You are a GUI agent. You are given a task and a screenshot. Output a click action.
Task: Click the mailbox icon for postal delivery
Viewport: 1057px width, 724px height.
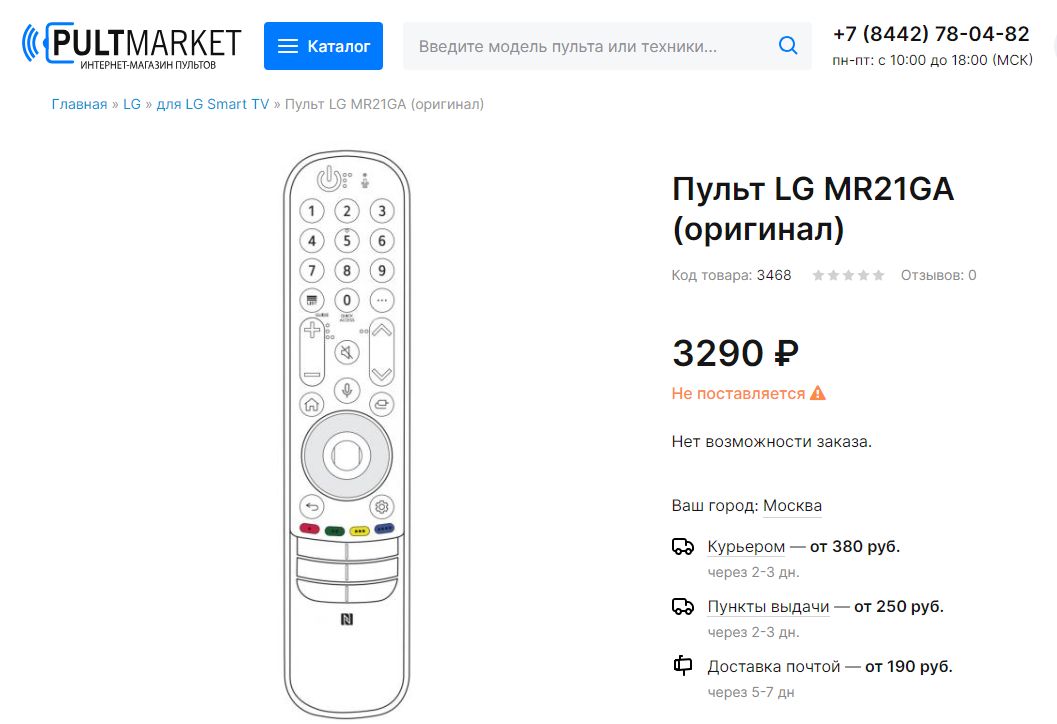(683, 666)
